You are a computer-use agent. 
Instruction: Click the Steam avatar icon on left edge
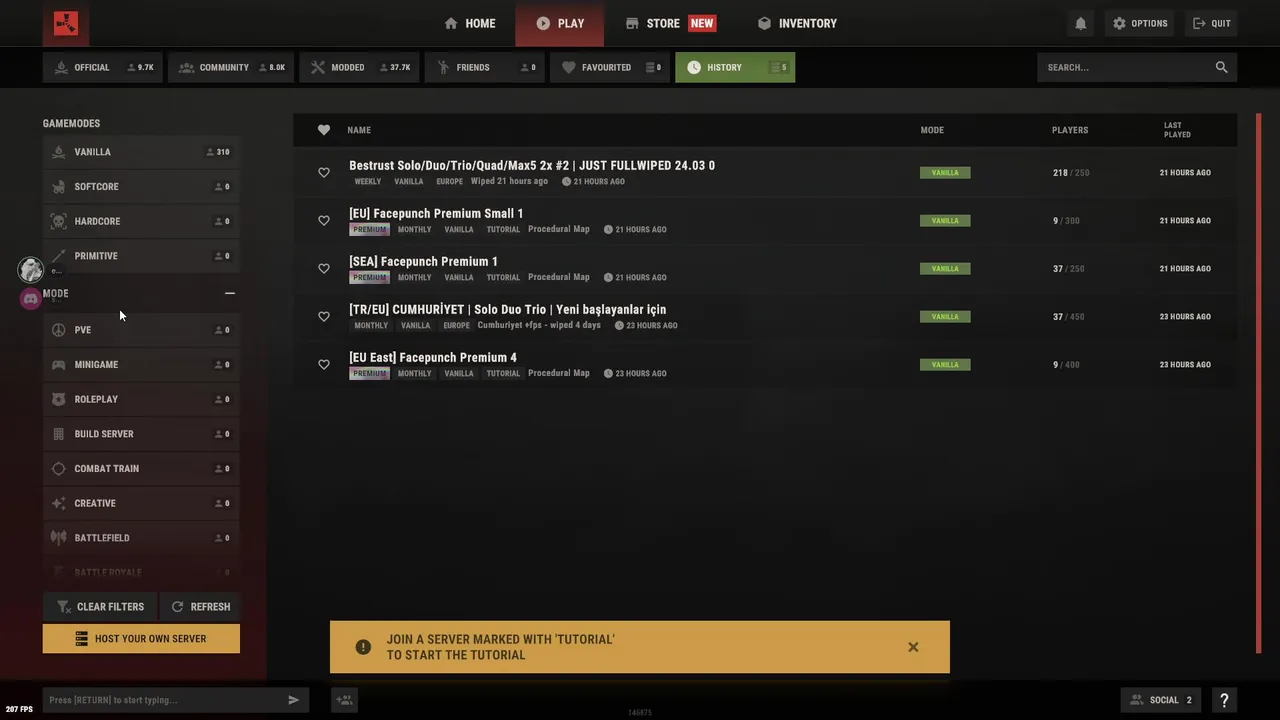(31, 269)
